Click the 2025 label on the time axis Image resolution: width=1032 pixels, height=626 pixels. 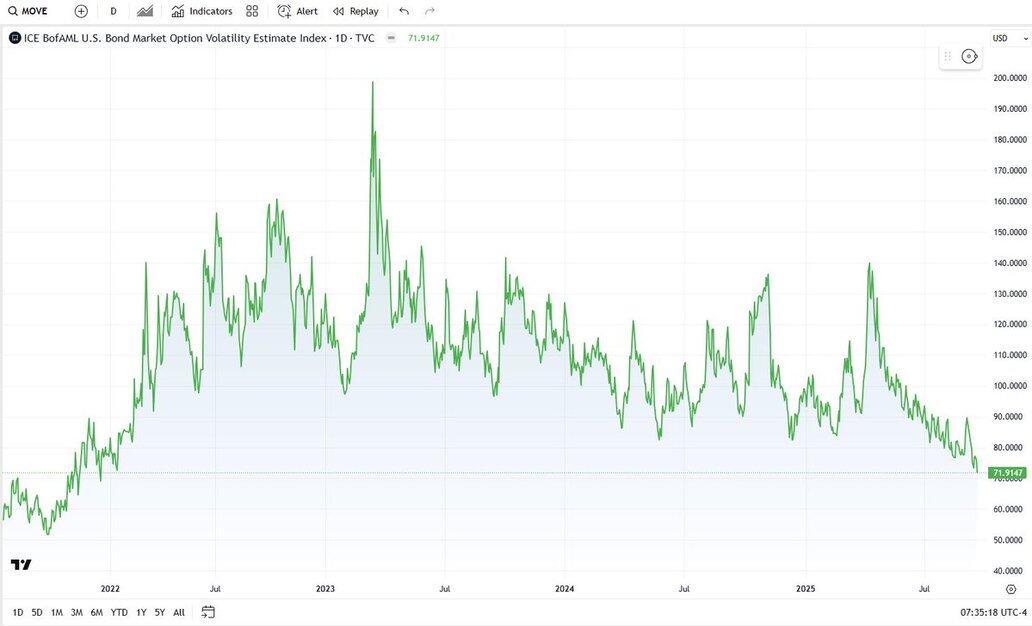(x=806, y=588)
